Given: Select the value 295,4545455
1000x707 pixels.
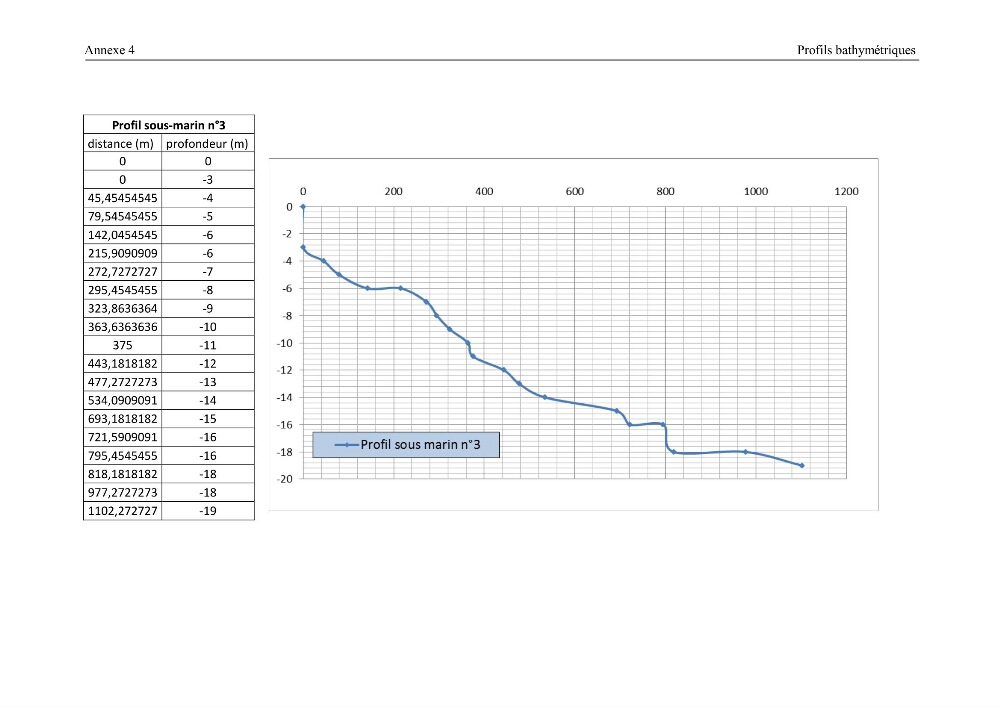Looking at the screenshot, I should click(122, 290).
